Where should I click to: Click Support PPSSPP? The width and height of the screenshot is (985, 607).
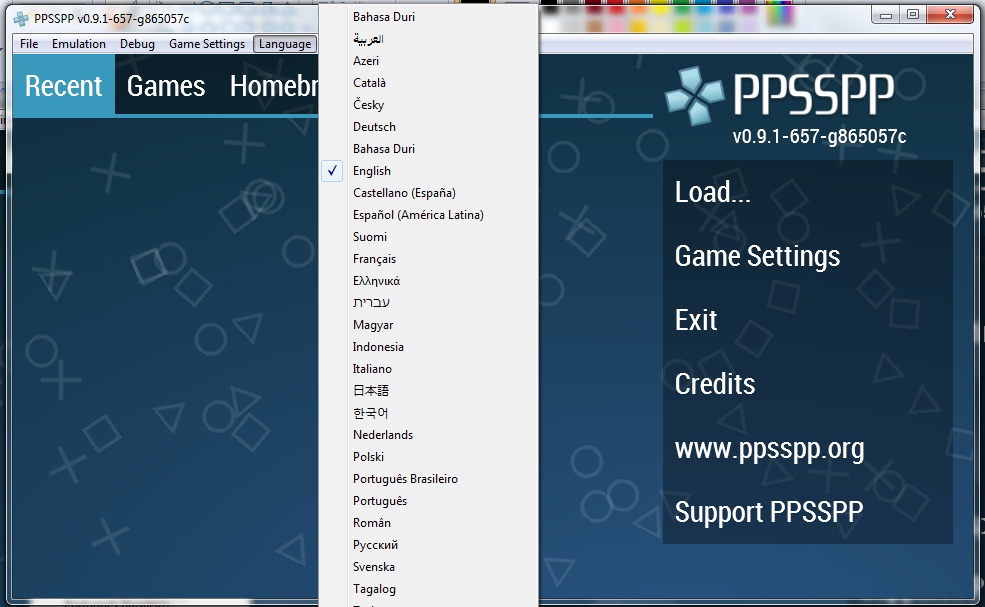807,512
